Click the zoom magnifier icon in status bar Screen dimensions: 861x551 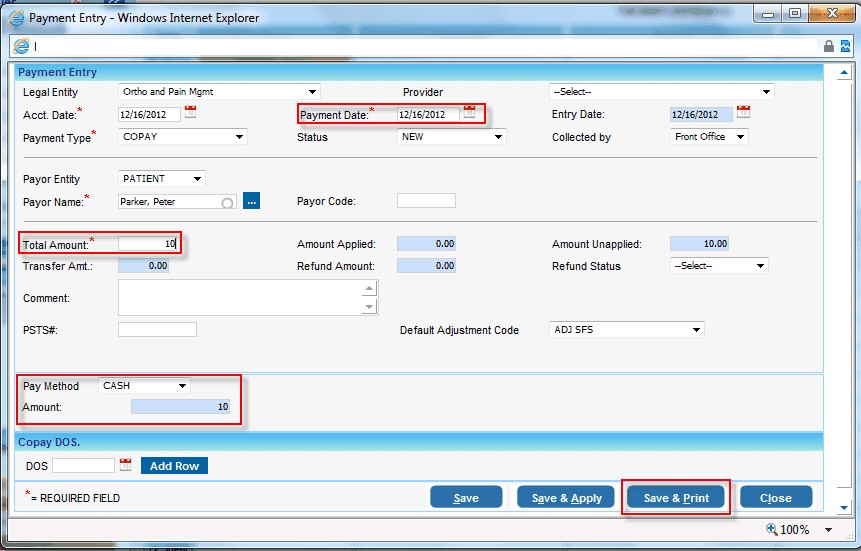pos(772,529)
